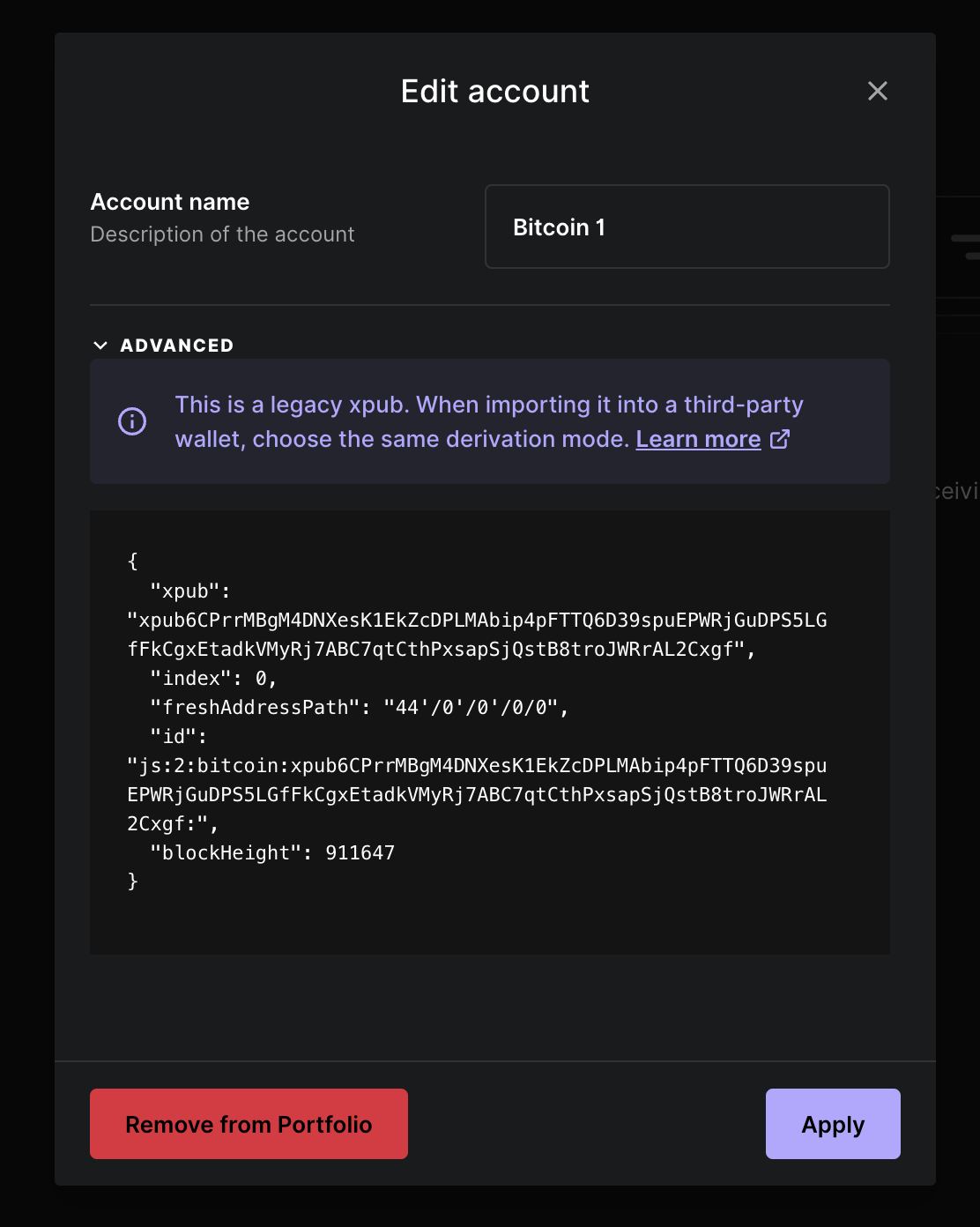Select the Bitcoin 1 account name text
This screenshot has height=1227, width=980.
click(560, 227)
